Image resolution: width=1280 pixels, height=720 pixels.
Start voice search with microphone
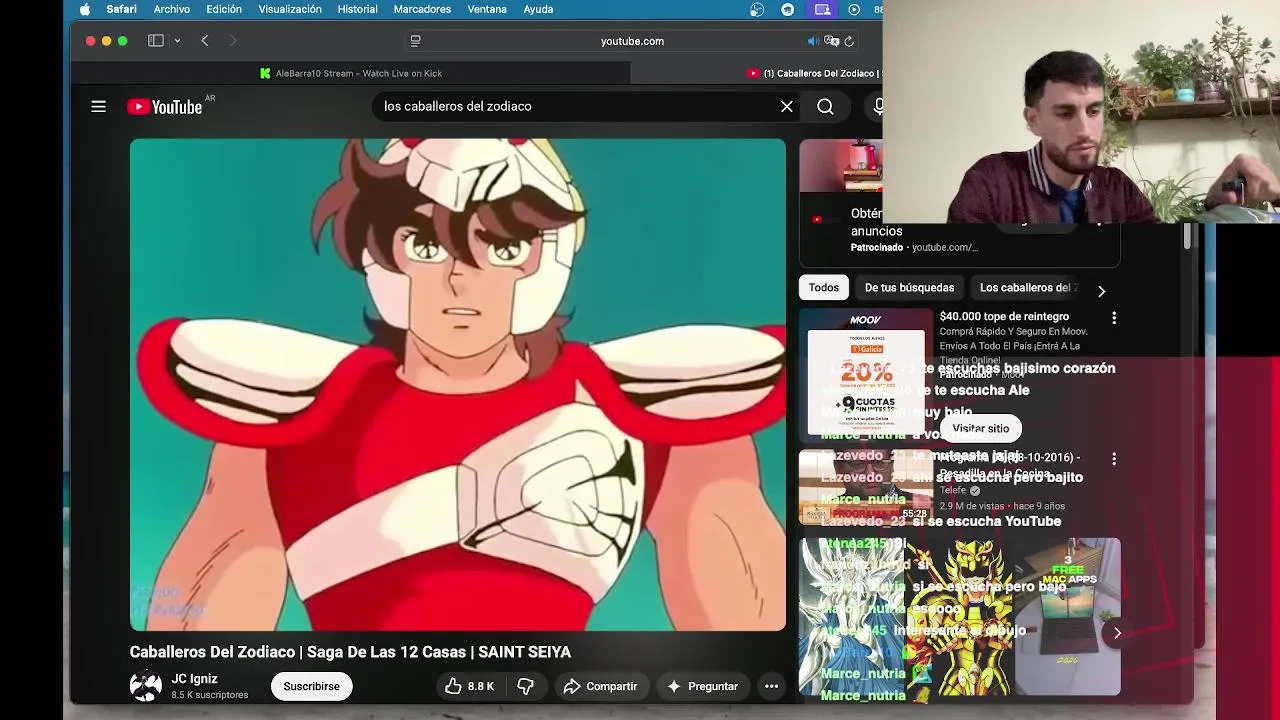click(877, 106)
